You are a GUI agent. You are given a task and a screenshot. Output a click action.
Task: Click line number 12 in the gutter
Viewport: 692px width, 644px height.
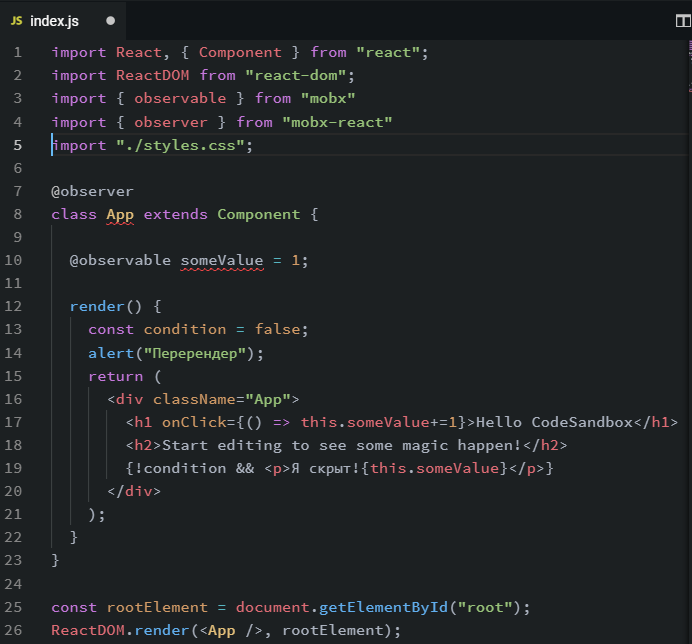[13, 306]
